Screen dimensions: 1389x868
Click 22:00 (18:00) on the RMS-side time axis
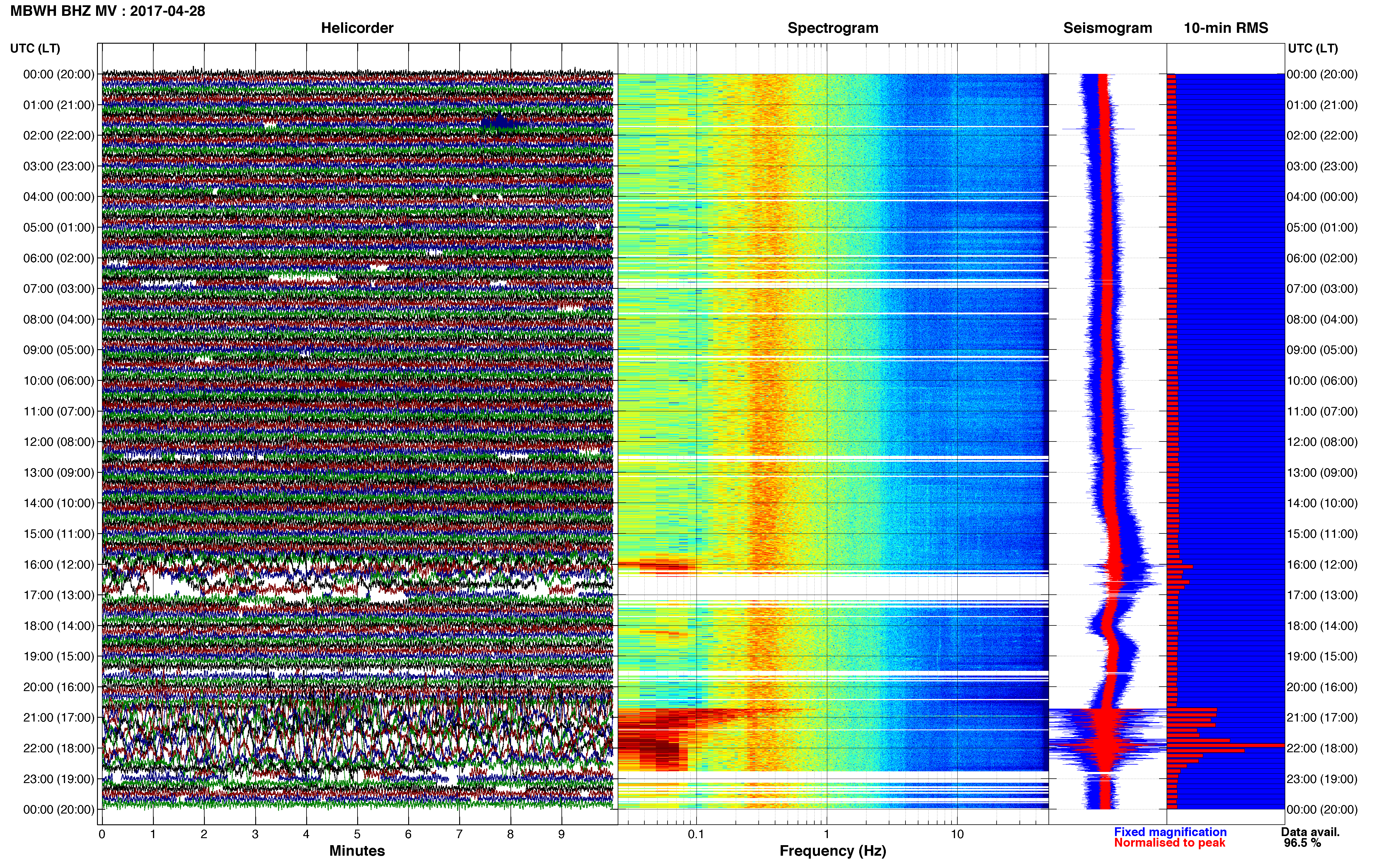tap(1322, 748)
